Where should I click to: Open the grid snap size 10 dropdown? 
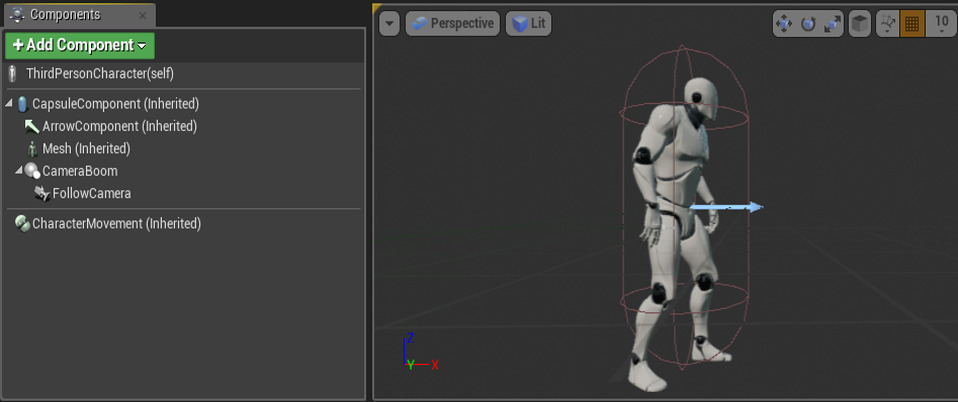(x=940, y=24)
